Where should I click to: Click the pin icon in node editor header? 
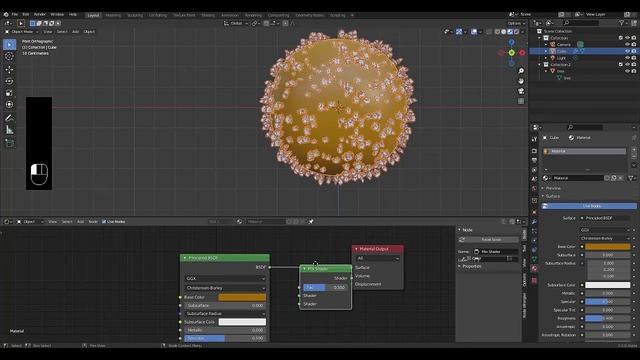[x=311, y=222]
